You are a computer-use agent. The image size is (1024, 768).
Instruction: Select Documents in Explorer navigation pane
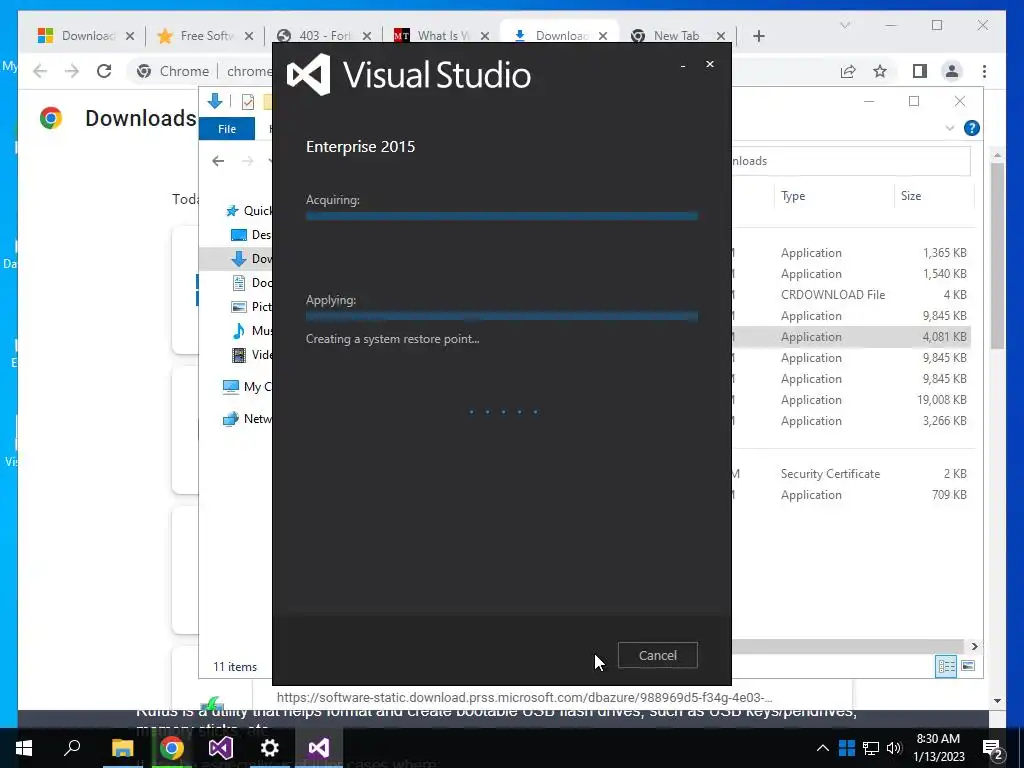tap(251, 283)
